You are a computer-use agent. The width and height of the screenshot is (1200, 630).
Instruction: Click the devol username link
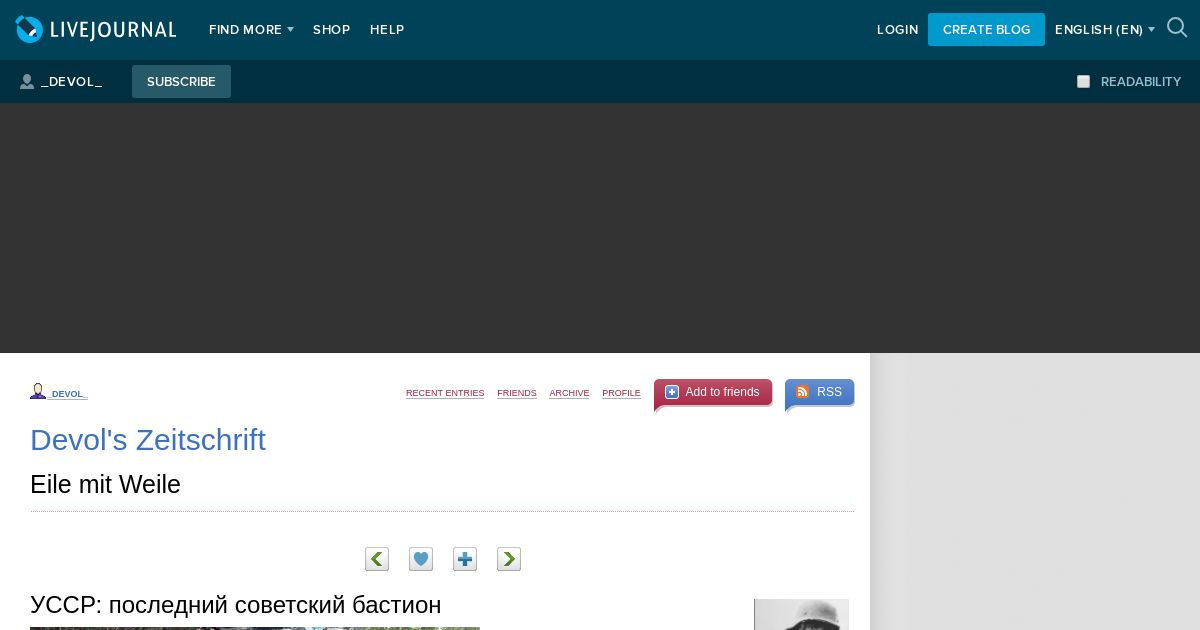68,394
